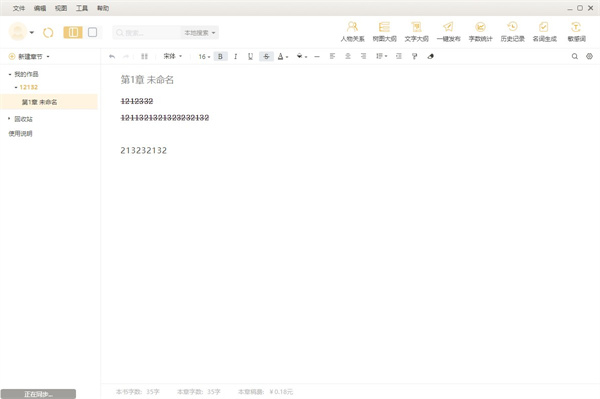Open the 人物关系 character relationship tool

pyautogui.click(x=352, y=31)
